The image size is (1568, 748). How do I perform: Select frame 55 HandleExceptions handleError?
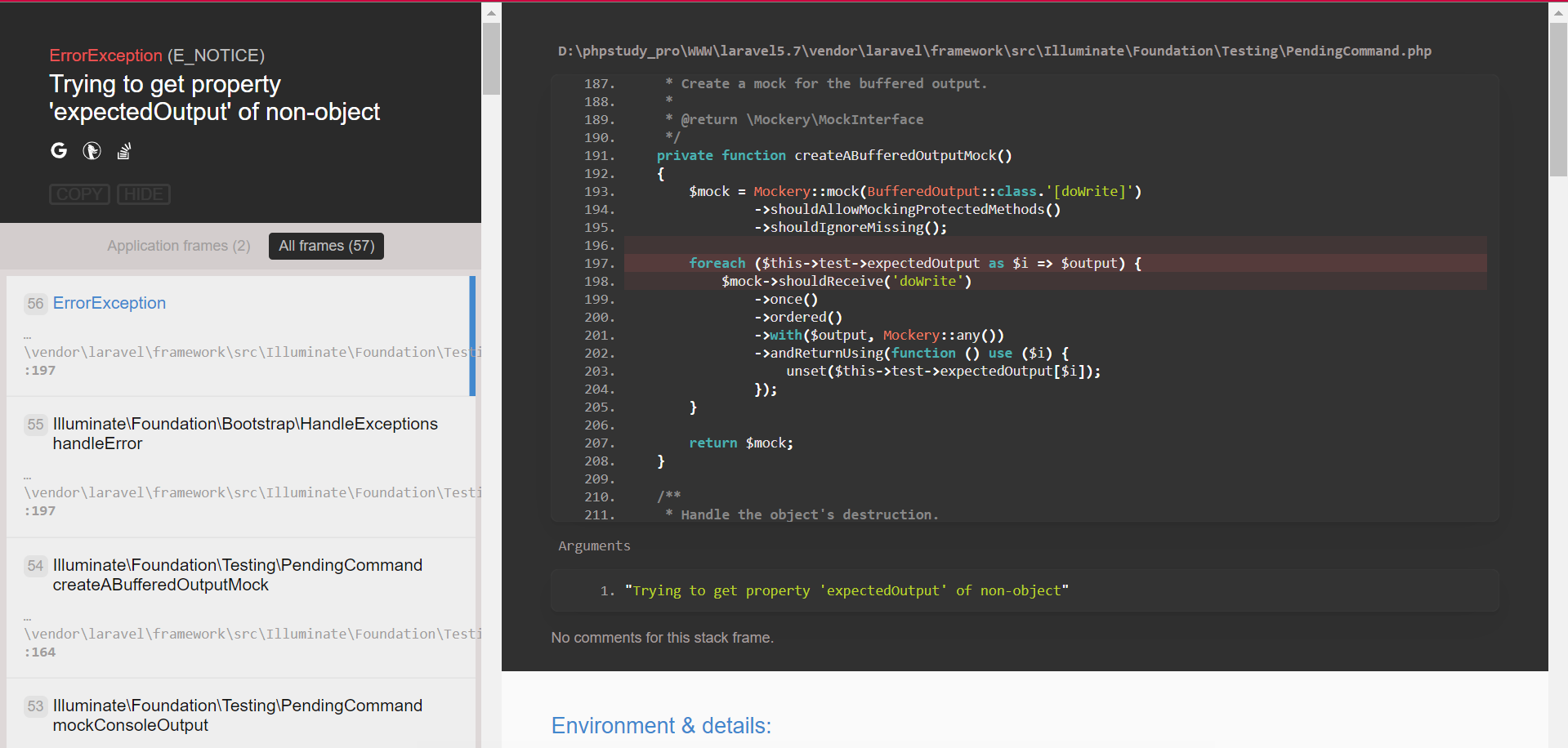(241, 467)
